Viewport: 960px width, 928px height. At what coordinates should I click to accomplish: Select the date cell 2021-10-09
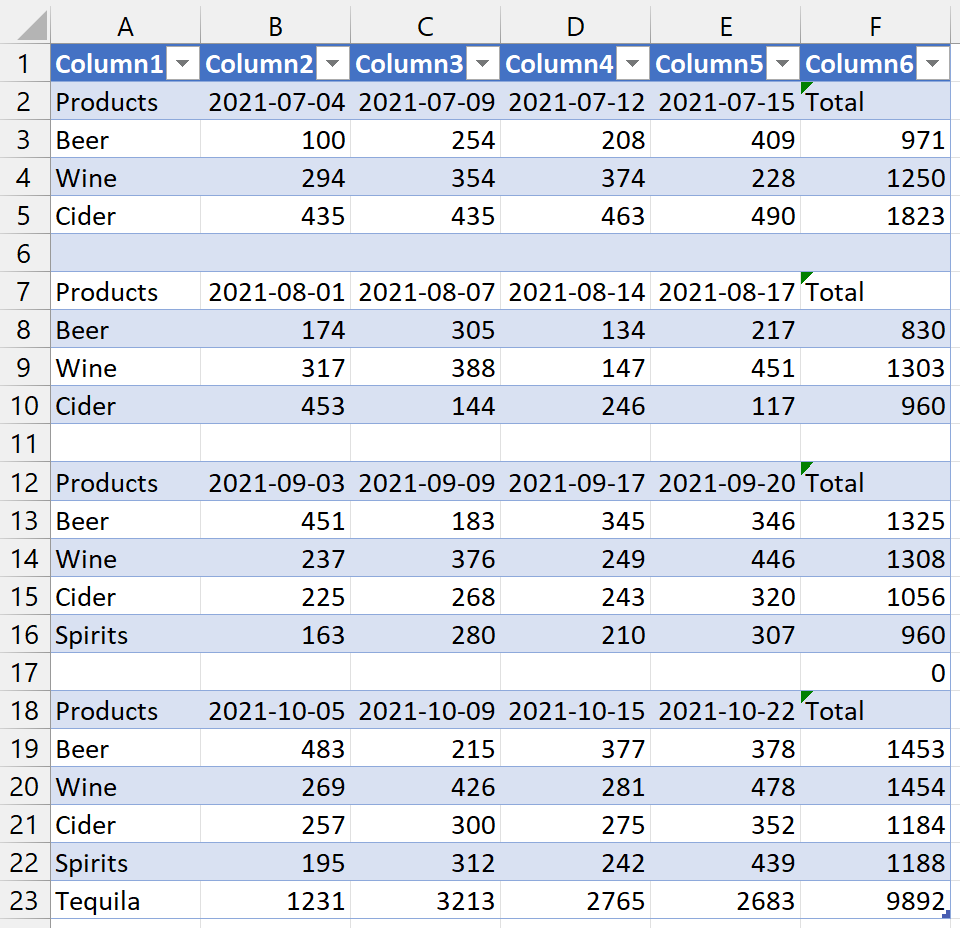(426, 710)
